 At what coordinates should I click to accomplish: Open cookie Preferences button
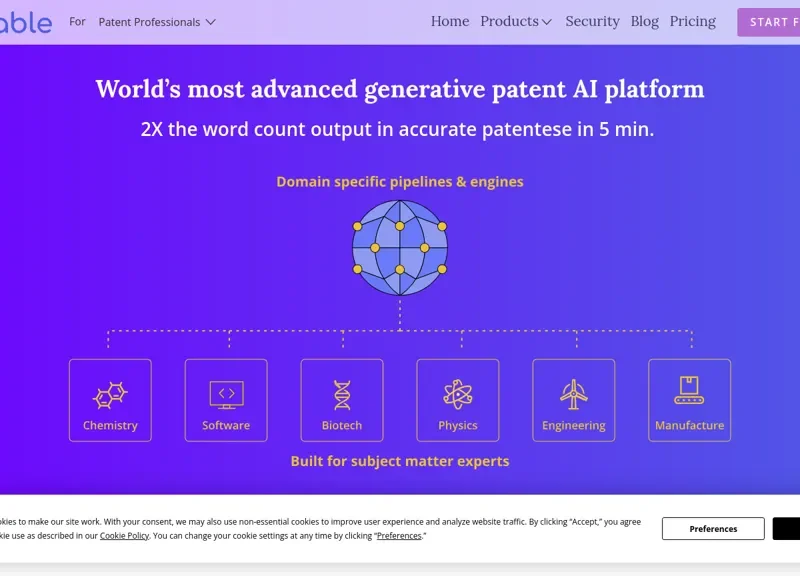click(x=713, y=529)
